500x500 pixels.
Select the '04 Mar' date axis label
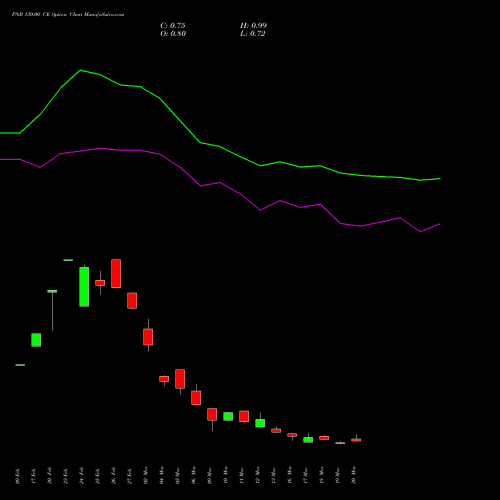(162, 475)
